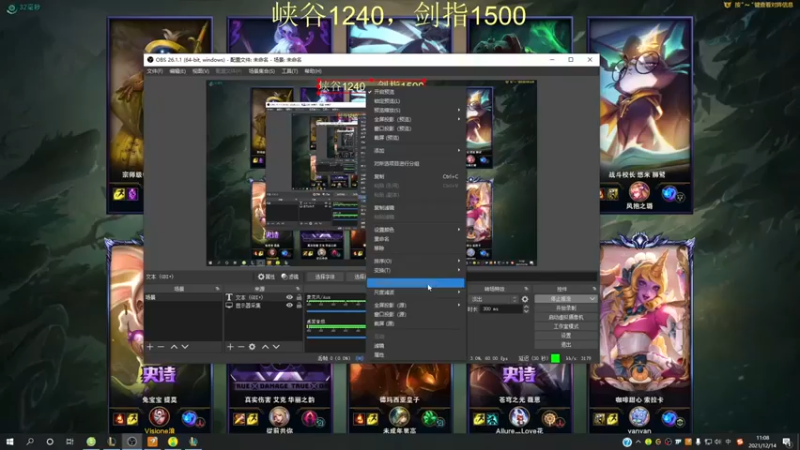Image resolution: width=800 pixels, height=450 pixels.
Task: Pop out the scene transitions dock icon
Action: click(x=526, y=289)
